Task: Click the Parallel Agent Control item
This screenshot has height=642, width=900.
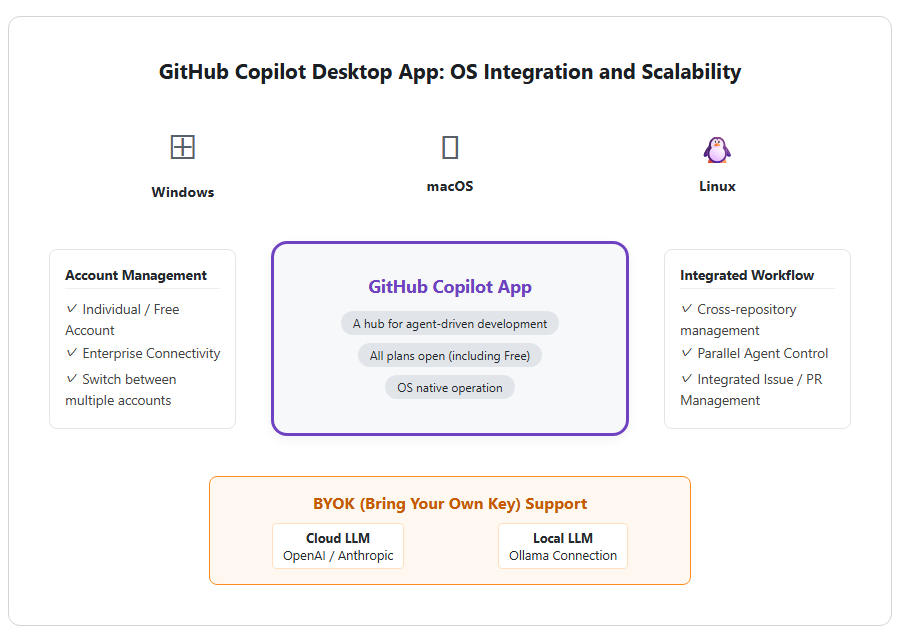Action: pos(754,353)
